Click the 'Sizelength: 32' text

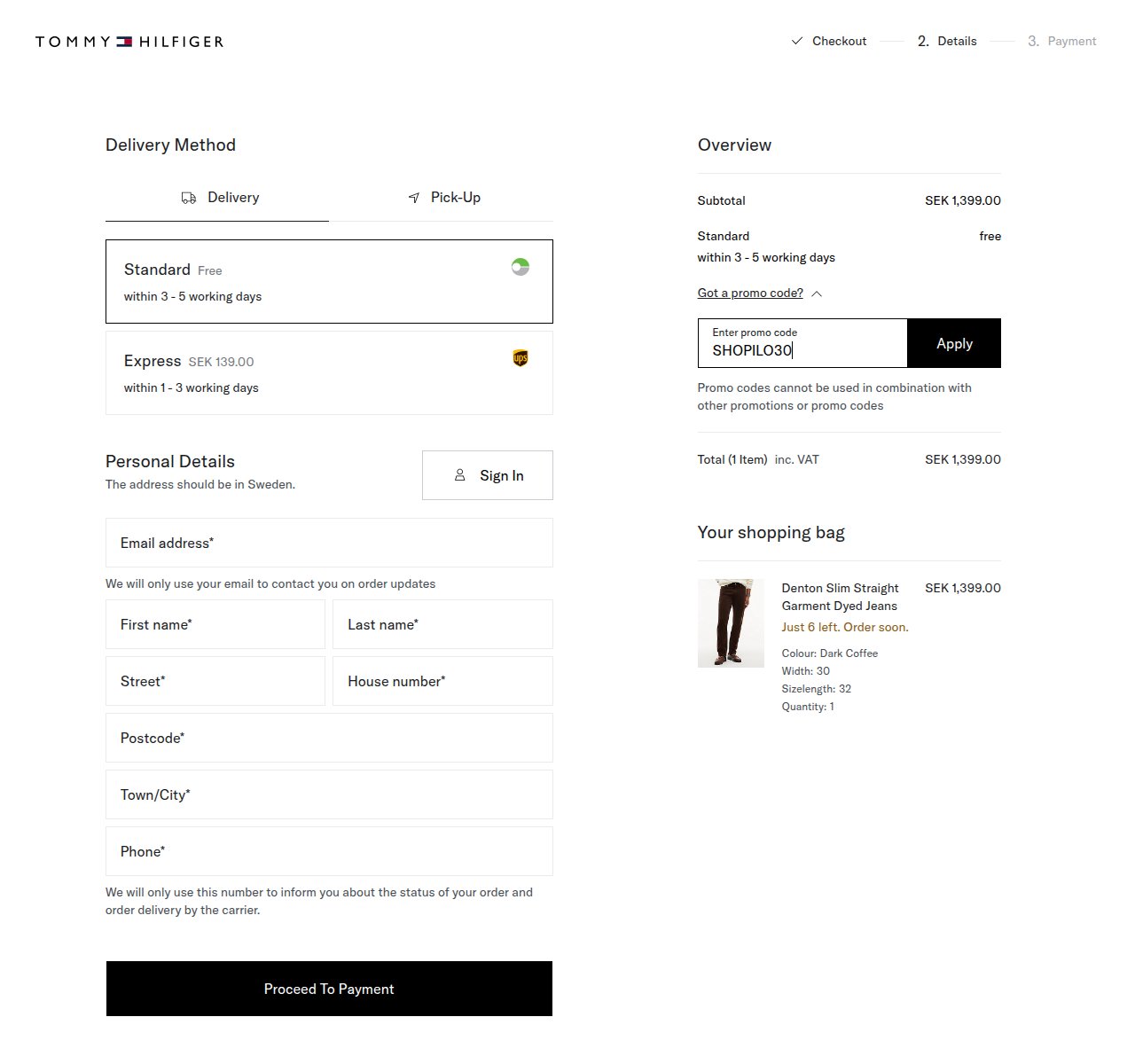pos(817,689)
